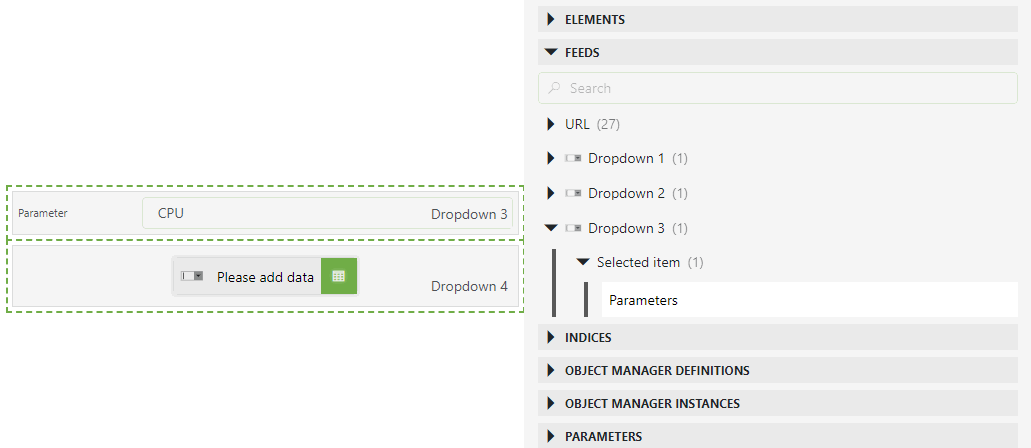Expand the PARAMETERS section
This screenshot has height=448, width=1031.
pyautogui.click(x=778, y=436)
